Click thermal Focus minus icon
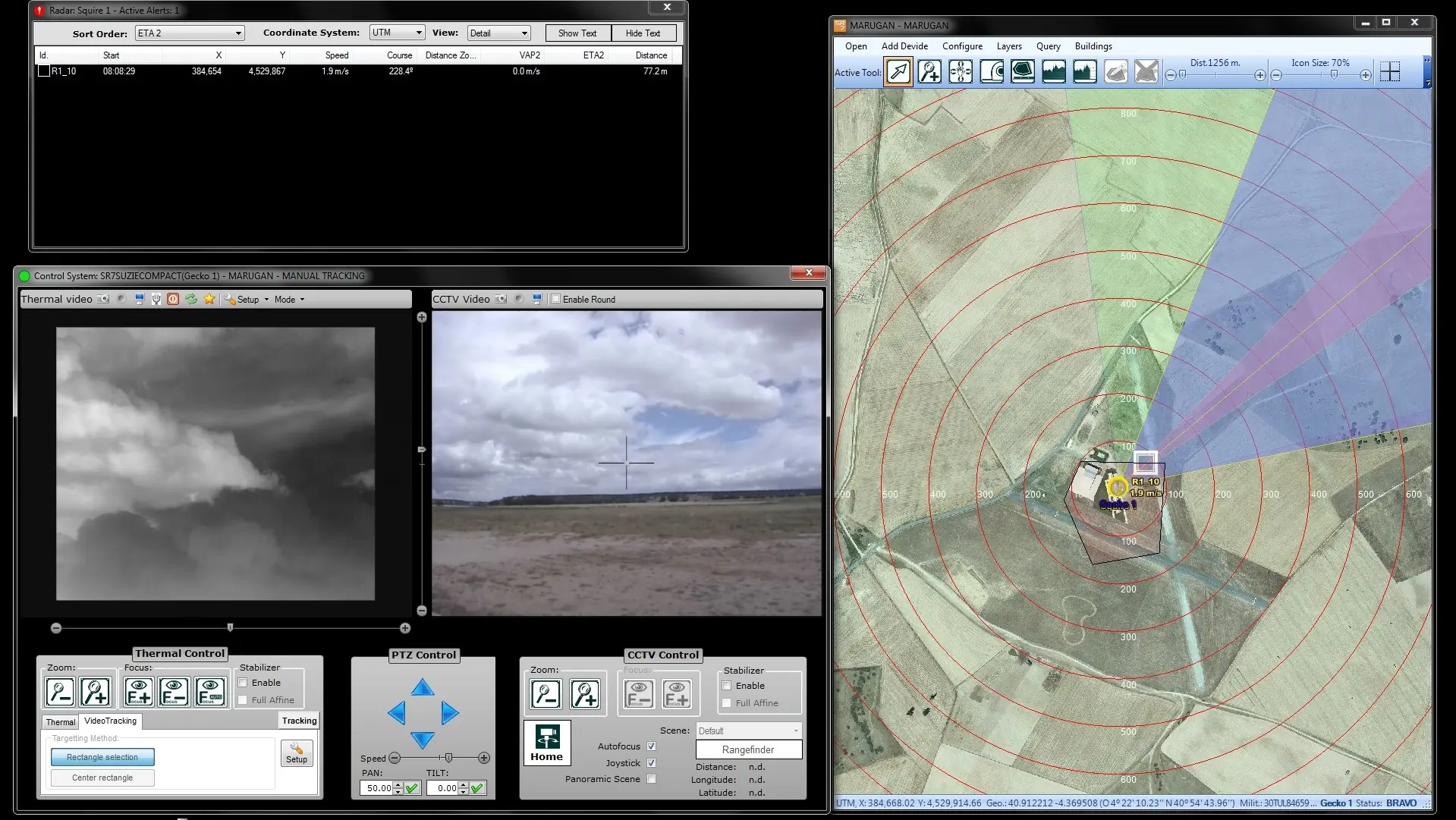Screen dimensions: 1456x820 (174, 692)
